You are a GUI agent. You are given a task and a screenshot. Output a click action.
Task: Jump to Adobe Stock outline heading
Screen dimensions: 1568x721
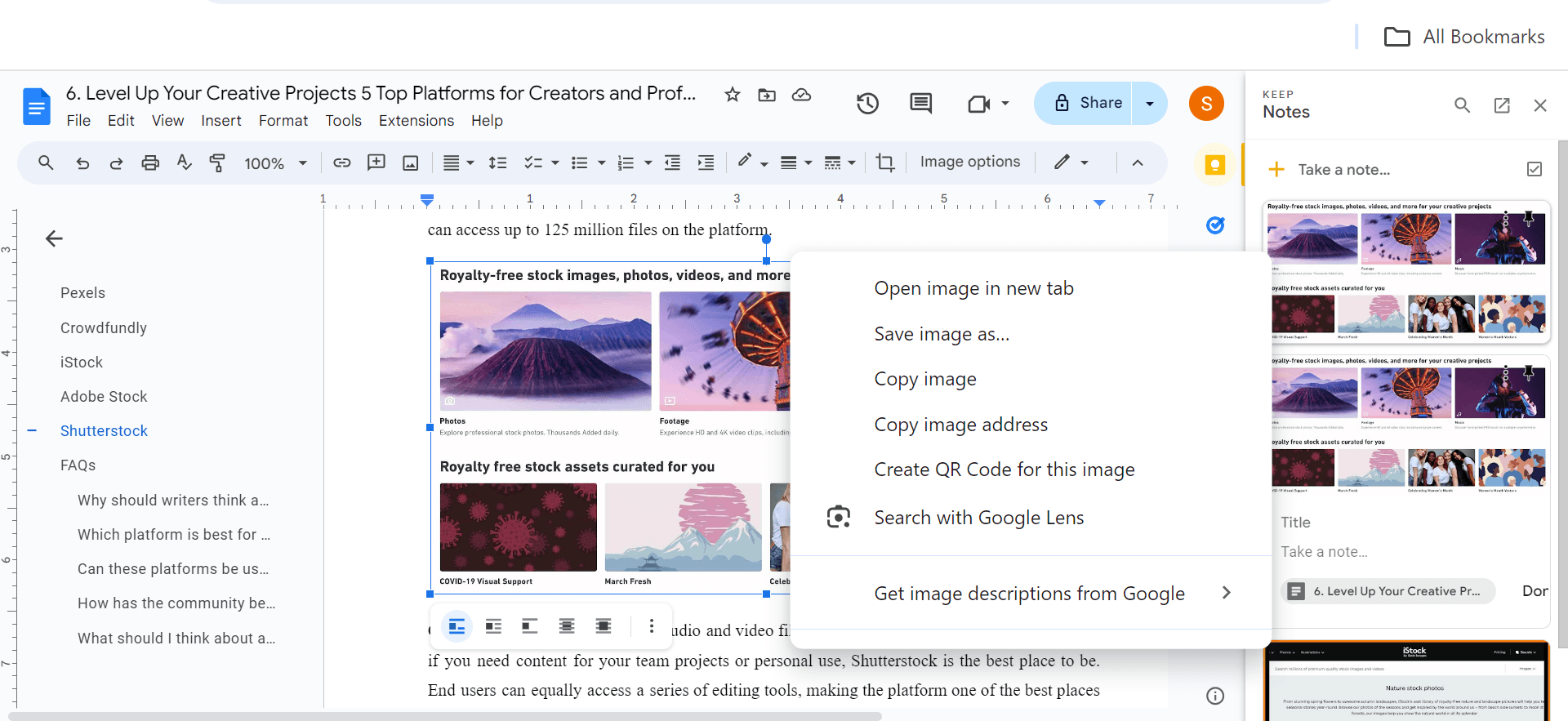click(x=104, y=396)
